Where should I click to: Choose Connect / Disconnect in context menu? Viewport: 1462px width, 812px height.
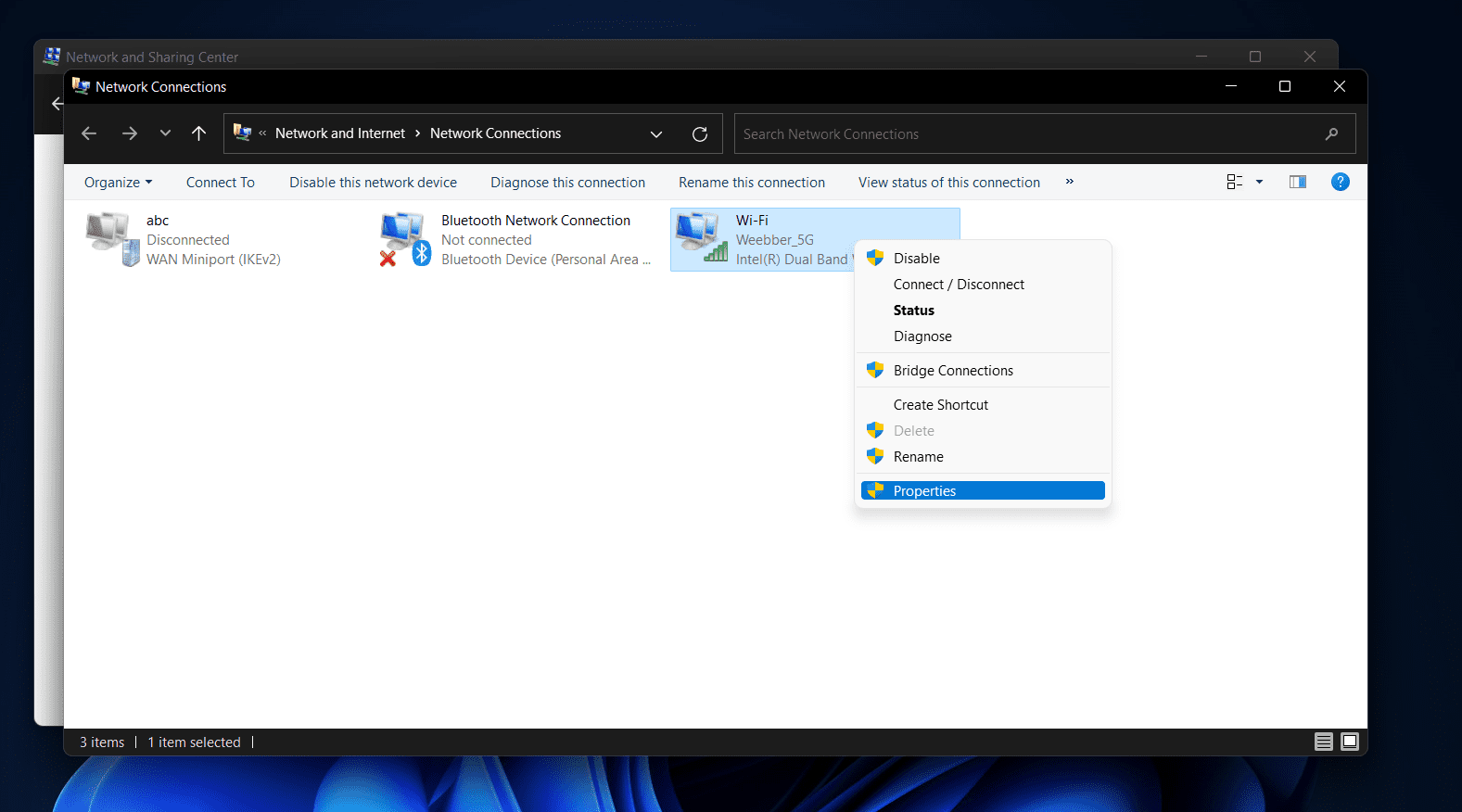pos(983,285)
